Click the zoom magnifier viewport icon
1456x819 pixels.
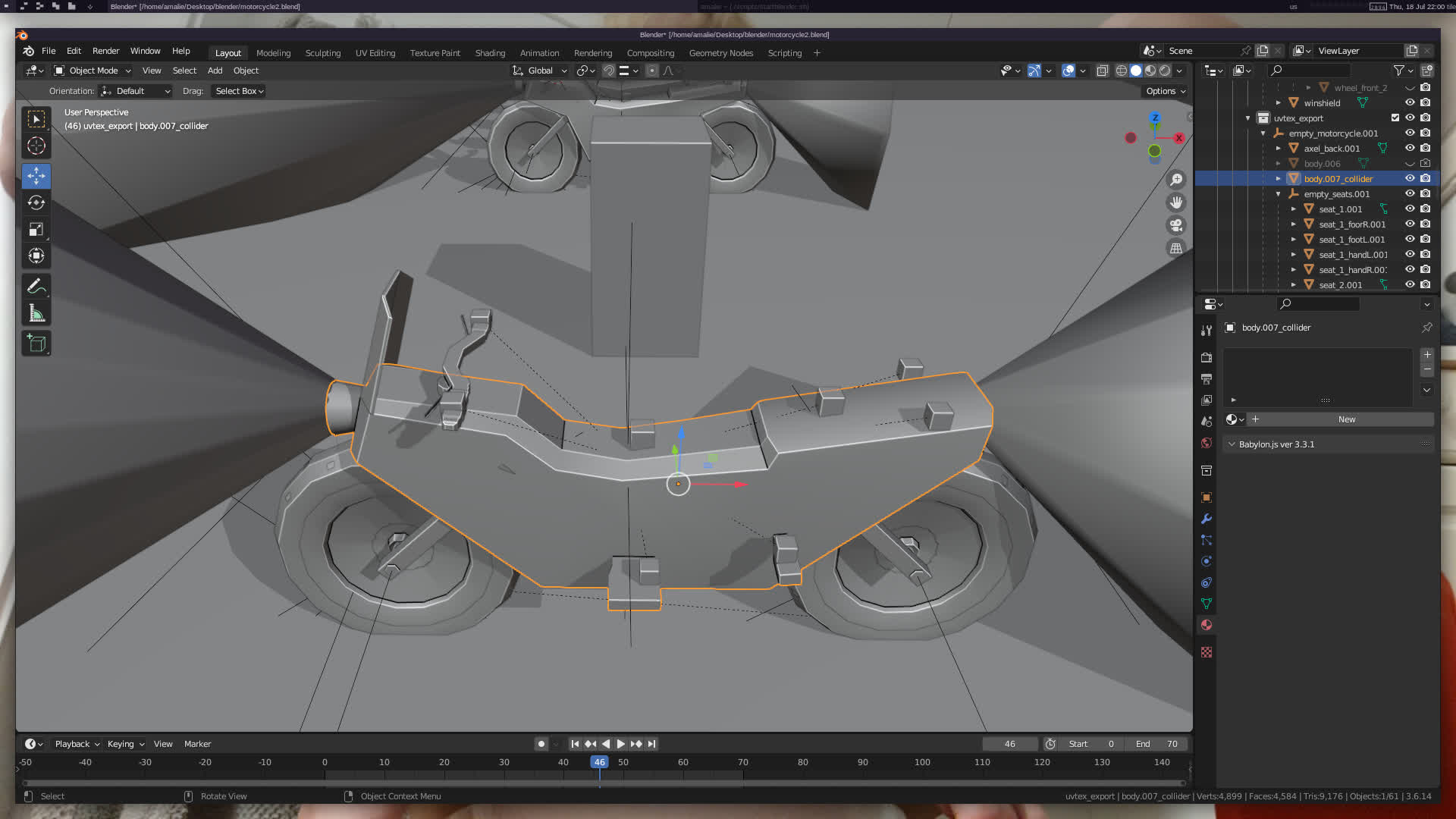1176,180
